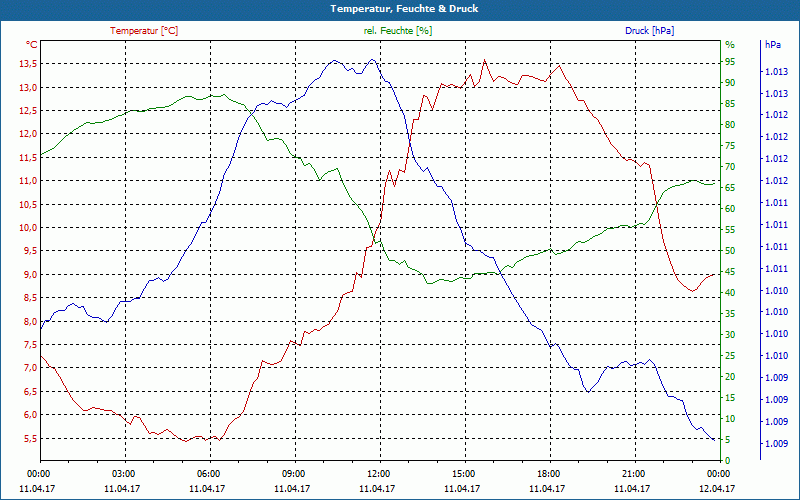The width and height of the screenshot is (800, 500).
Task: Select the '80' humidity axis value
Action: (730, 125)
